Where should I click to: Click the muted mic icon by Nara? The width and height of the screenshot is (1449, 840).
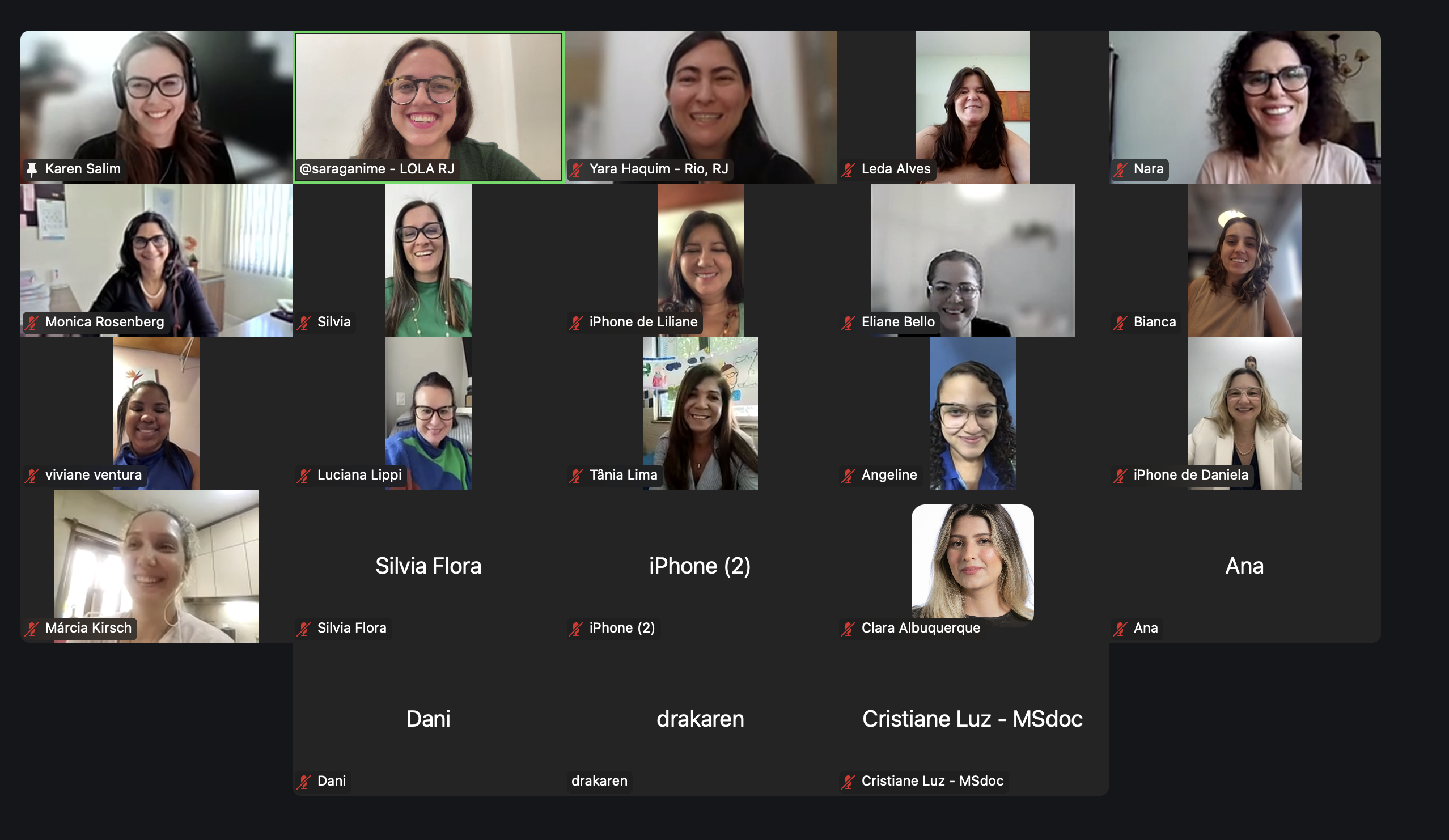[1120, 169]
